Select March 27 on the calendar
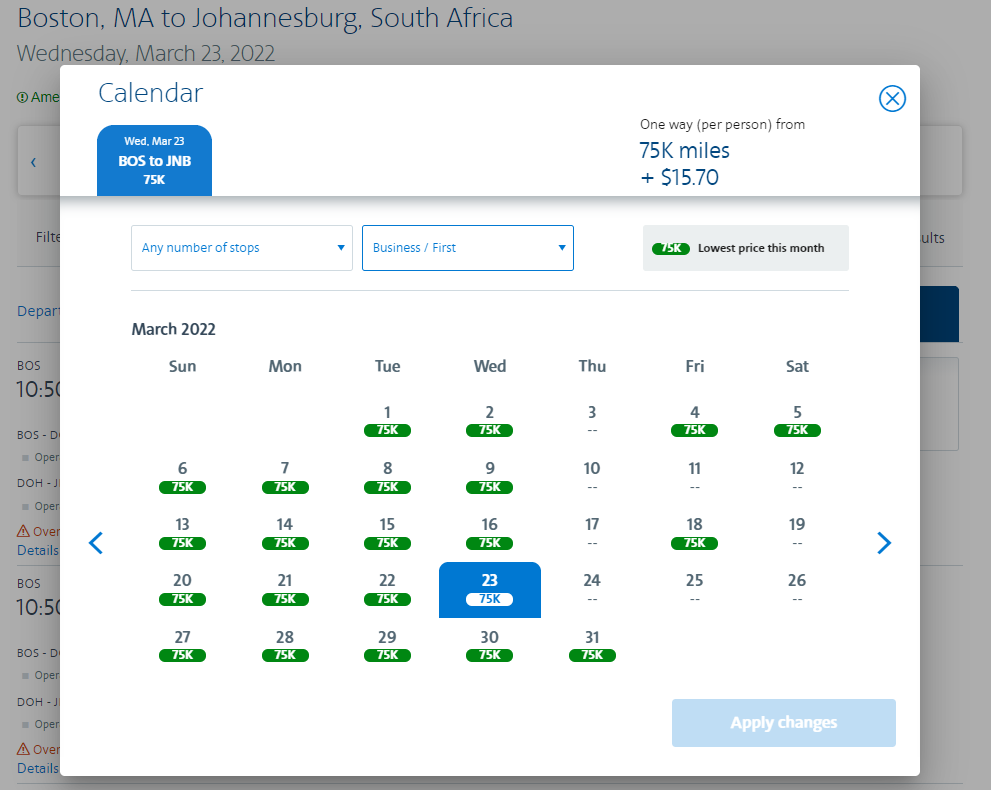This screenshot has width=991, height=790. (x=182, y=646)
